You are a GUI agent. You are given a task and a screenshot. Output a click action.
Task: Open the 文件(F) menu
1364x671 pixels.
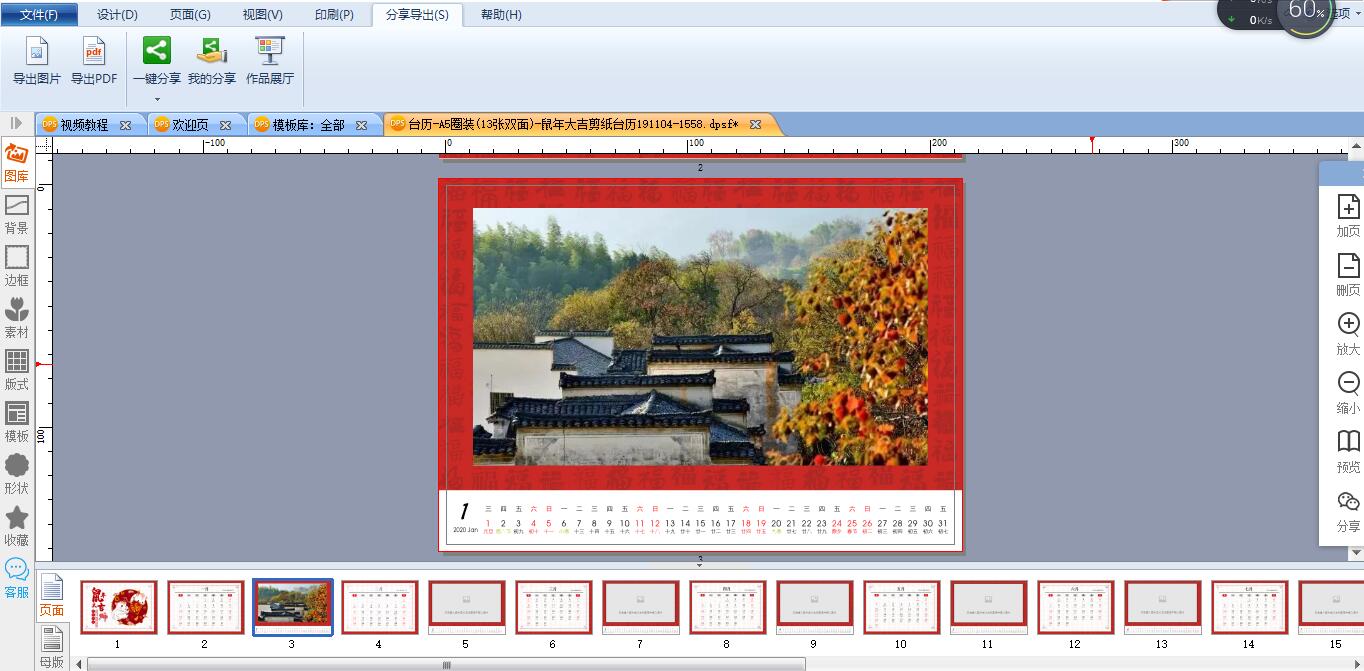point(38,14)
